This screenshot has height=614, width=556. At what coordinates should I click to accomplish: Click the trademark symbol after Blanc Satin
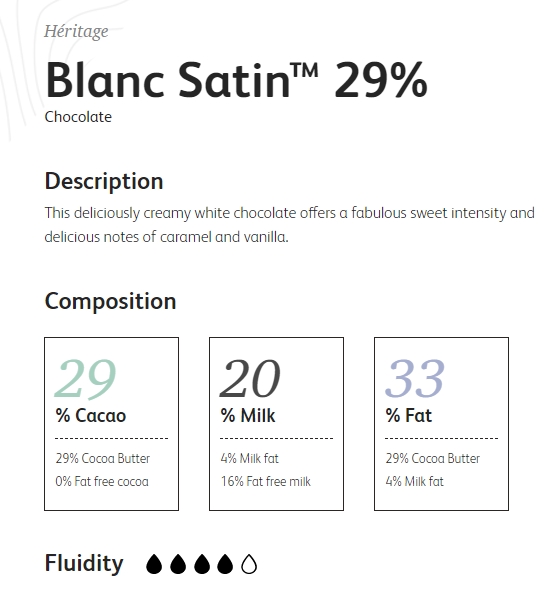pos(305,71)
